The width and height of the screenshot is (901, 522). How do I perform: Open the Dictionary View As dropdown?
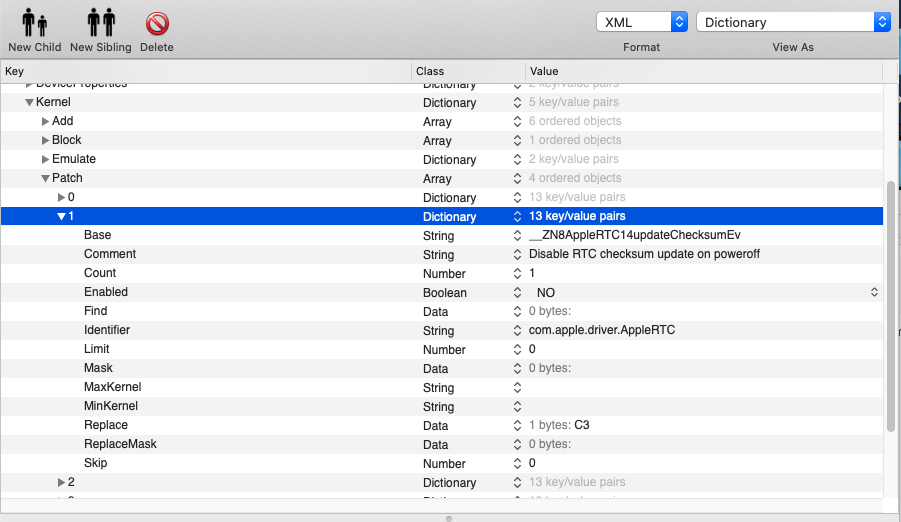click(x=793, y=22)
